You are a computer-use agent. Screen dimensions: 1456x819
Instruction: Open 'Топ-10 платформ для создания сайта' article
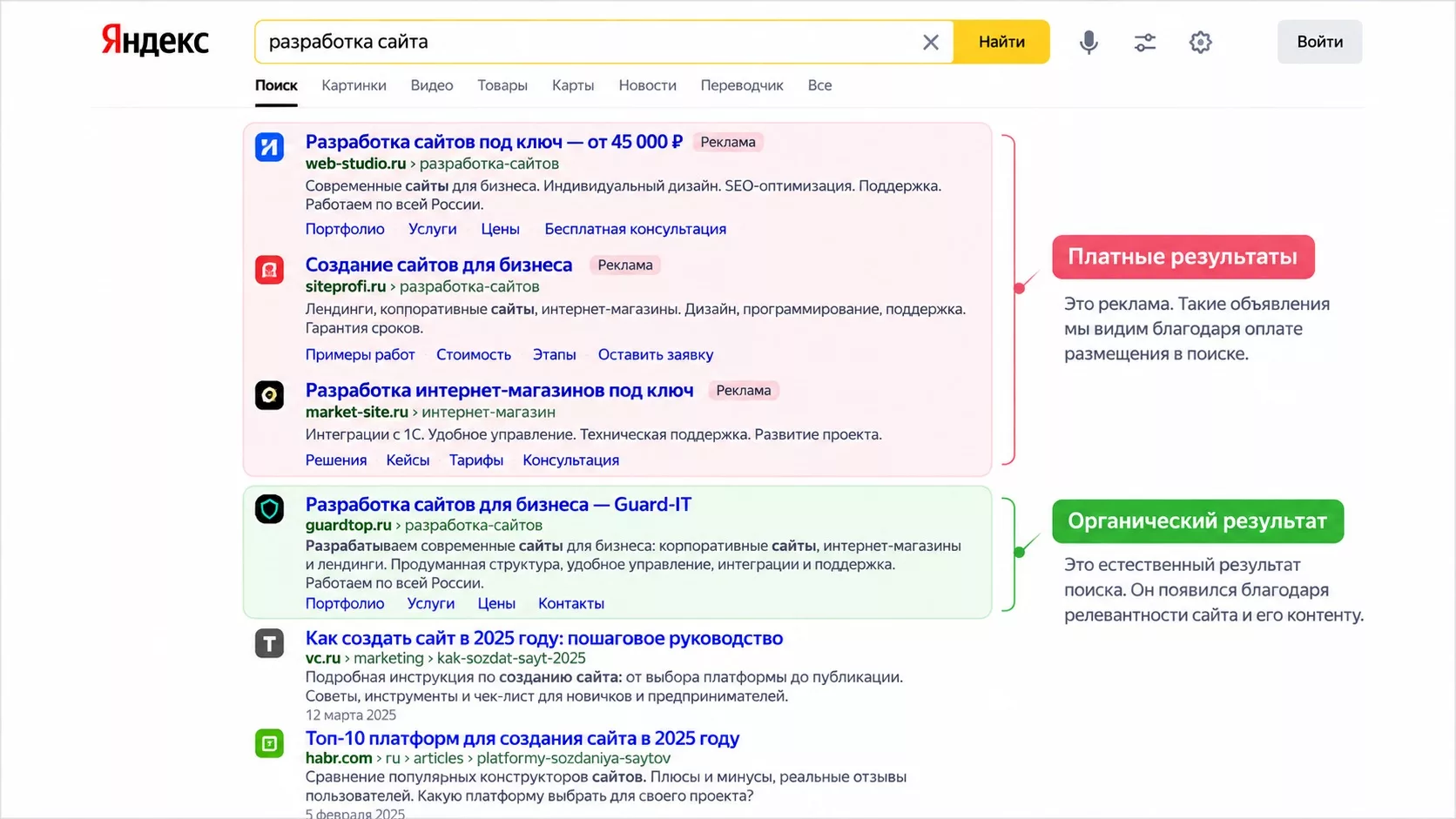coord(522,738)
